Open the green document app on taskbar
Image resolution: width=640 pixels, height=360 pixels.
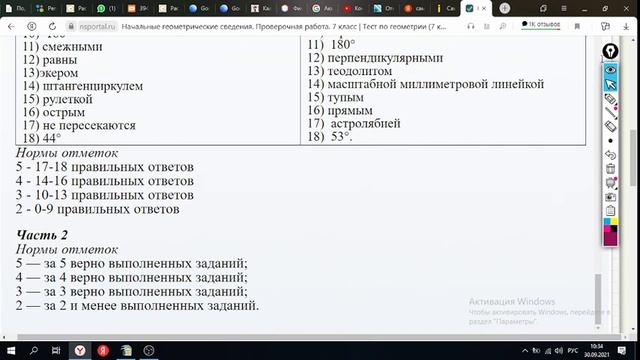tap(127, 351)
